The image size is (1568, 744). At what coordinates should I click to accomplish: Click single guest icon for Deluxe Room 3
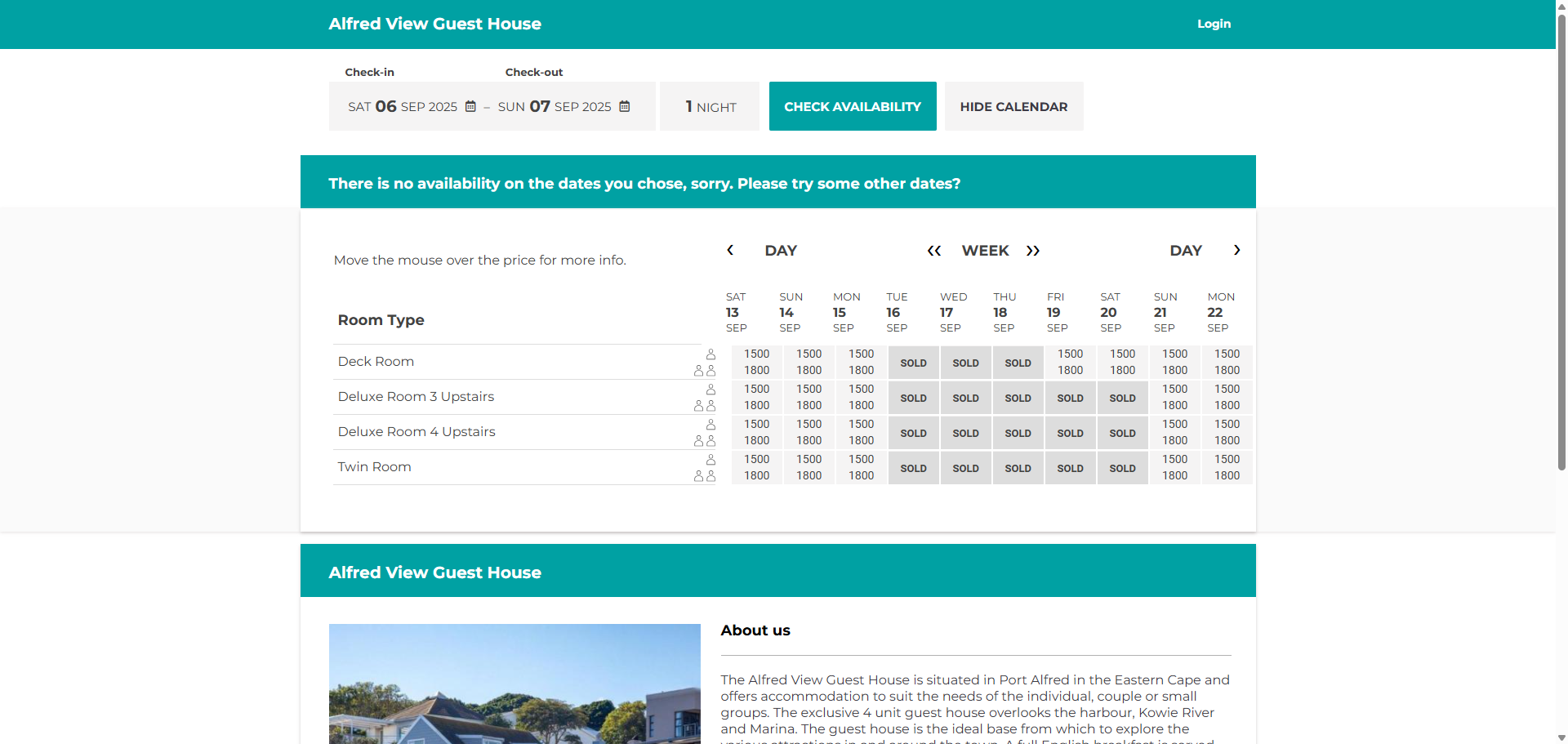pos(710,390)
